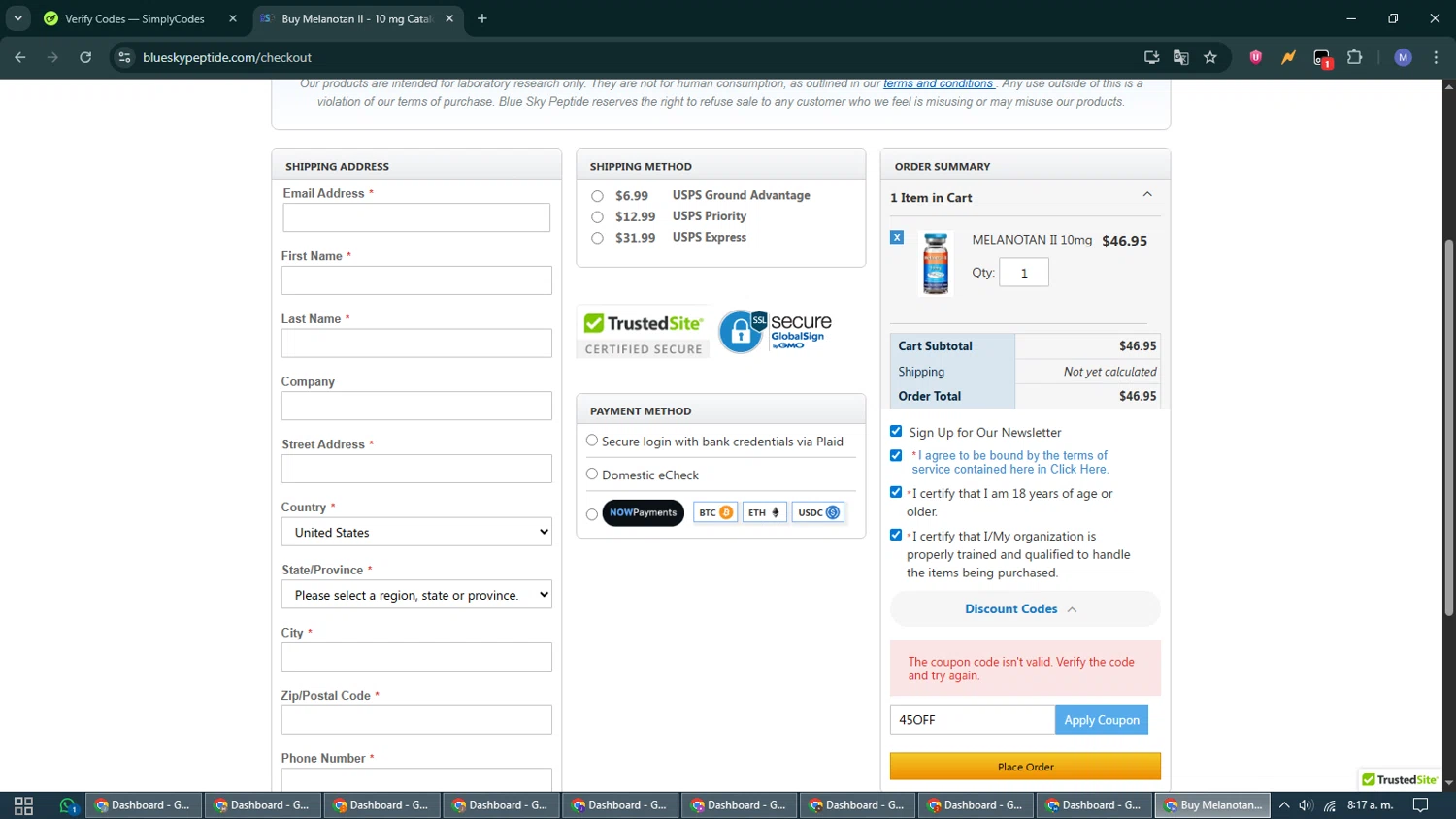The height and width of the screenshot is (819, 1456).
Task: Open Windows notification center icon
Action: click(x=1420, y=805)
